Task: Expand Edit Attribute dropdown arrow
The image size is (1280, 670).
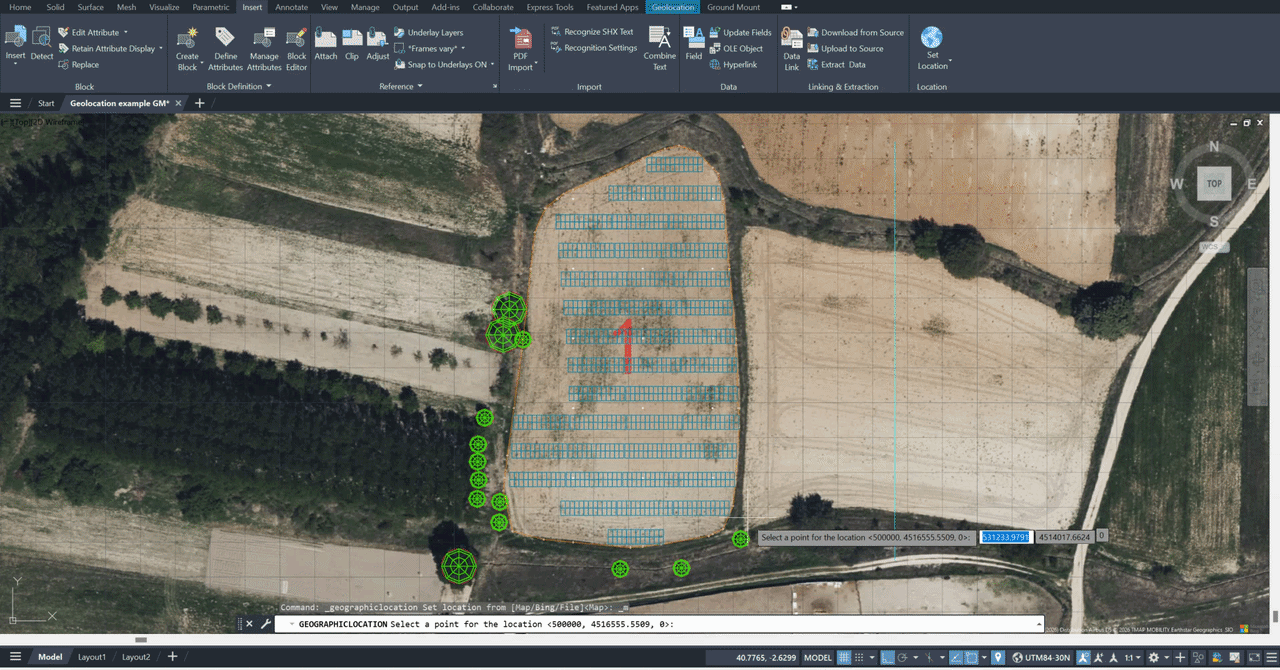Action: (126, 32)
